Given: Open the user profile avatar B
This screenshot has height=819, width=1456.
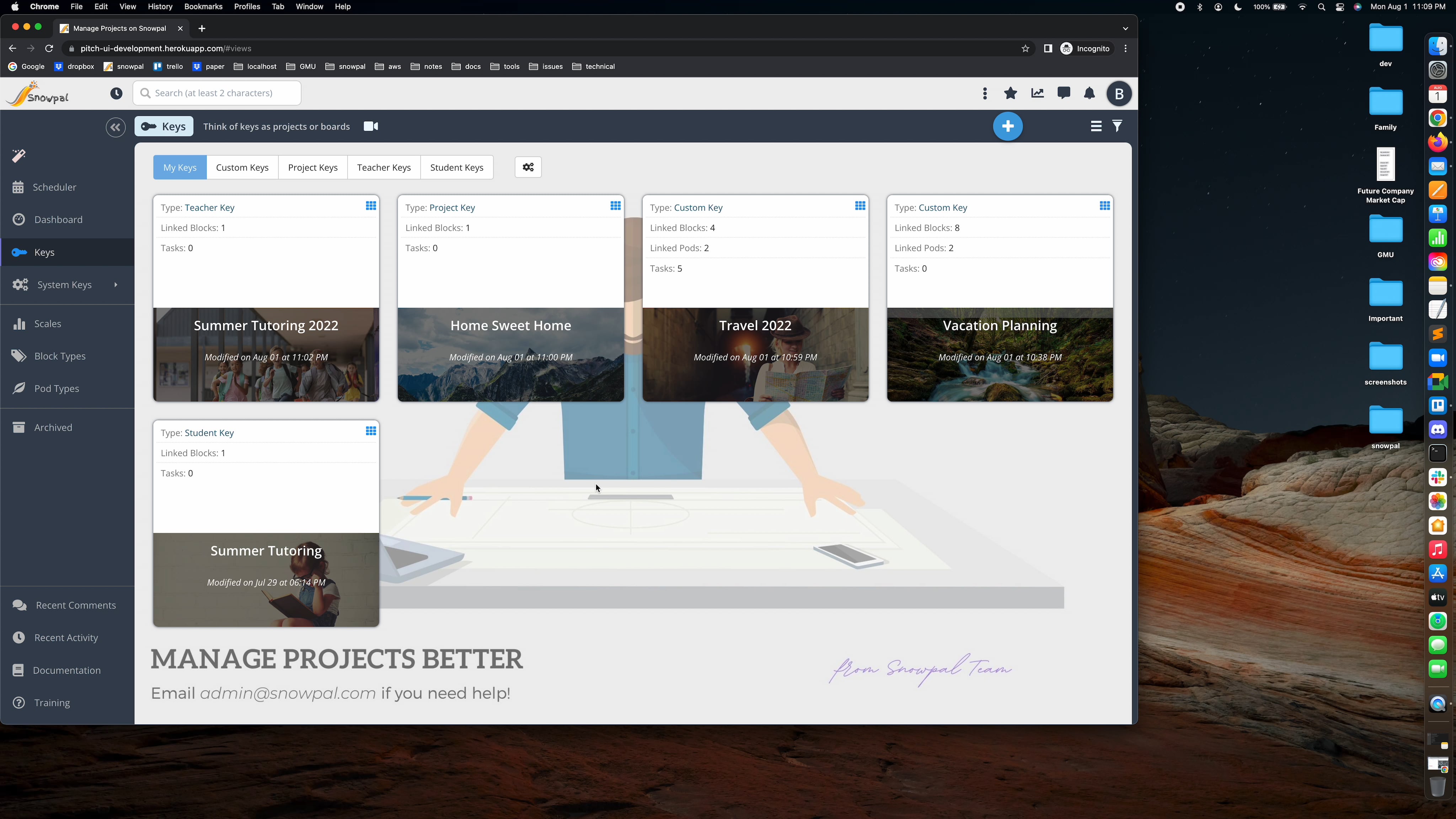Looking at the screenshot, I should click(x=1119, y=94).
